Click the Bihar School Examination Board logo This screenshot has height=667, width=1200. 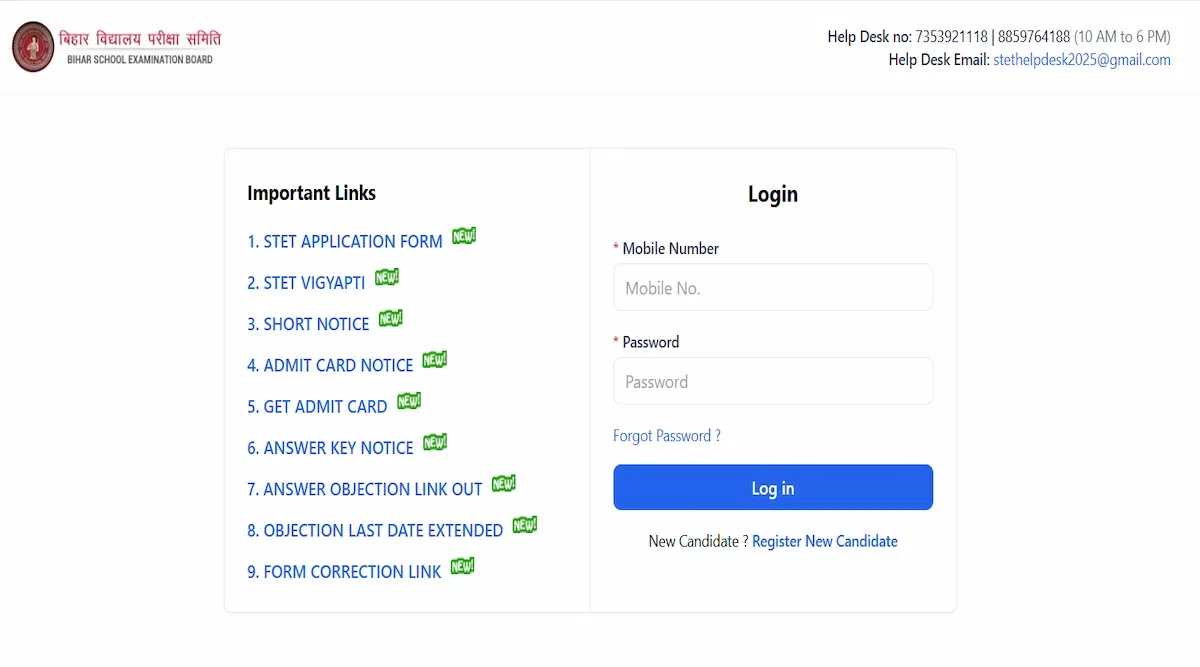(x=33, y=47)
